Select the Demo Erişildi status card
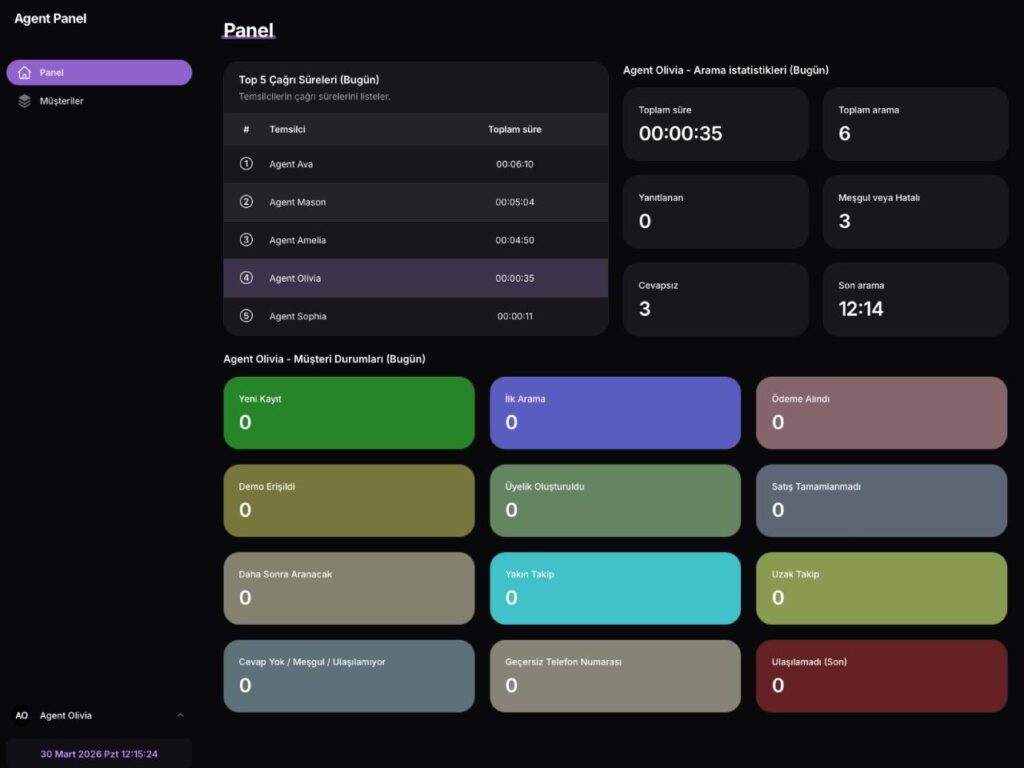Viewport: 1024px width, 768px height. tap(349, 501)
